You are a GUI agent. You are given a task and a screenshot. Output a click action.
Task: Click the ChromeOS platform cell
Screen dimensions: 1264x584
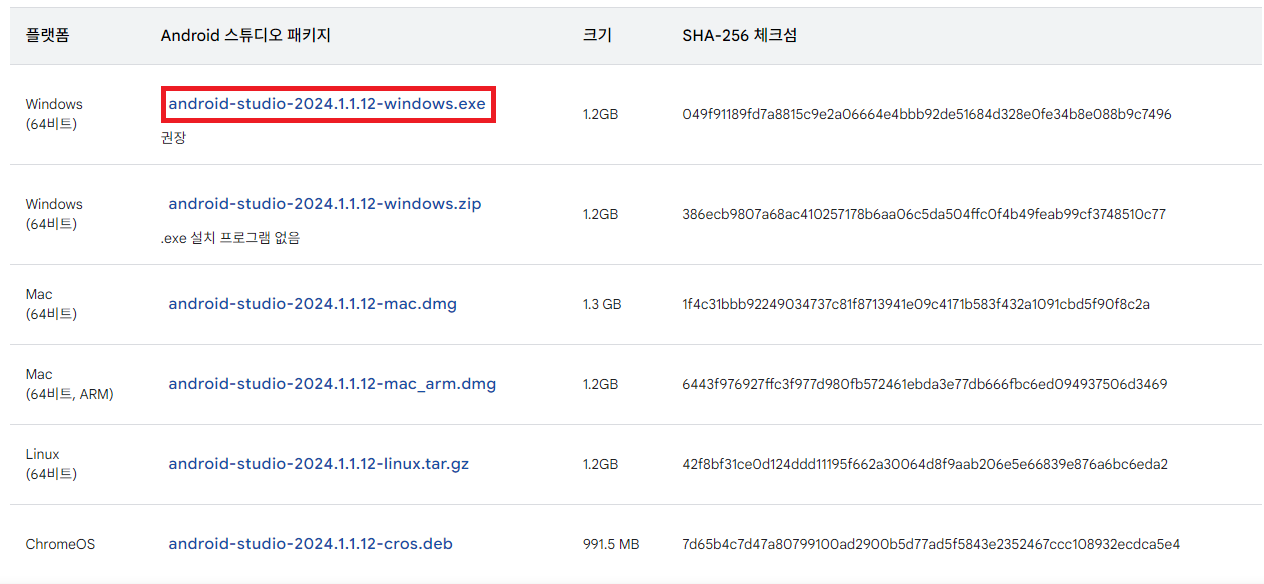click(60, 544)
